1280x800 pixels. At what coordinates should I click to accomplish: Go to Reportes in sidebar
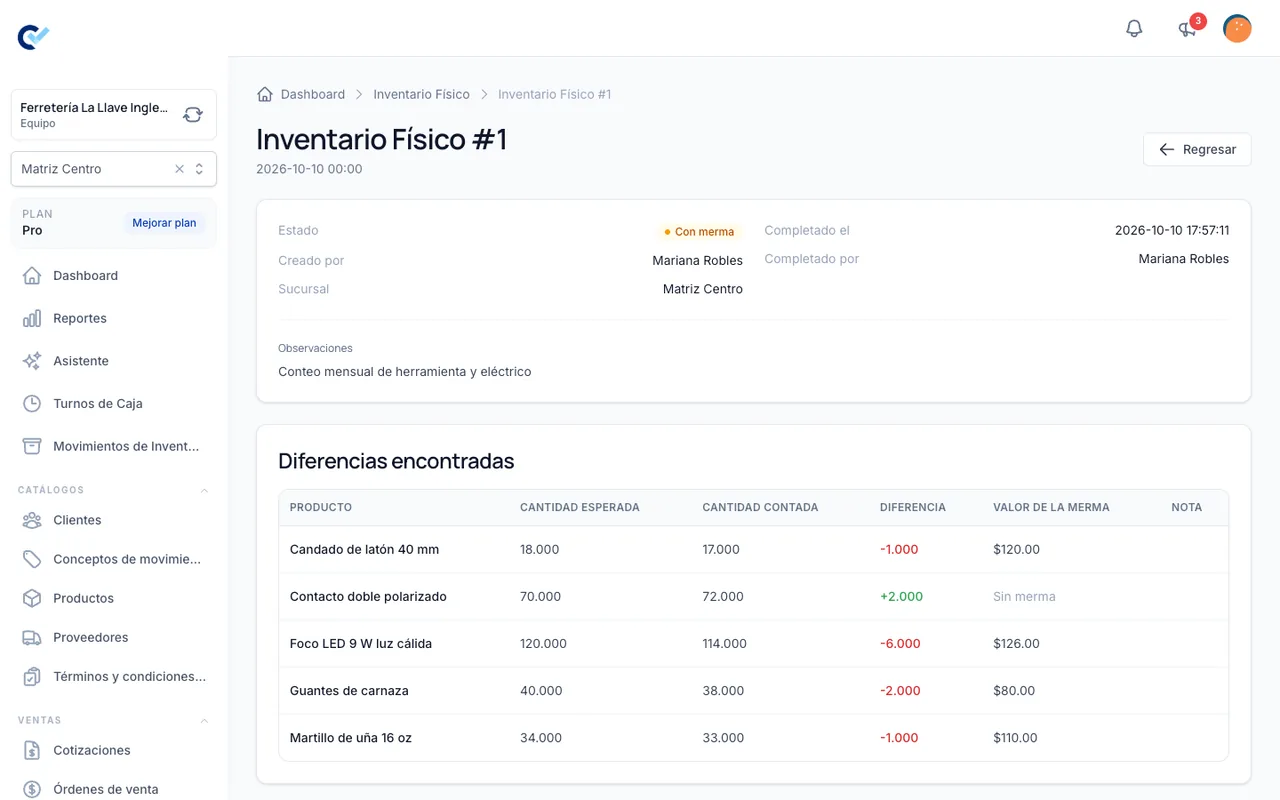pyautogui.click(x=114, y=318)
